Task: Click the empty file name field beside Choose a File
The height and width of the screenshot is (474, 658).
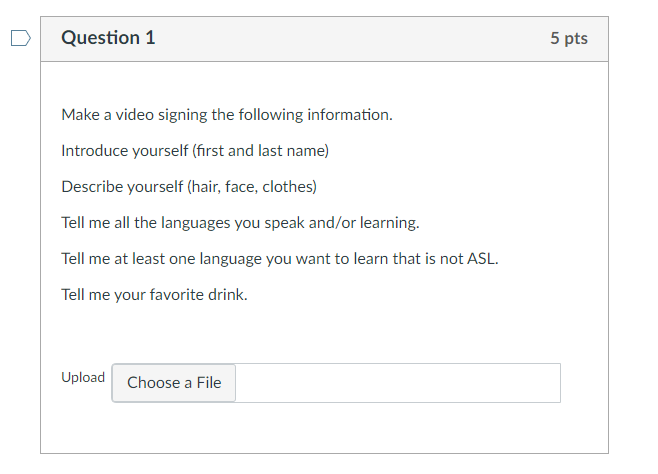Action: 397,383
